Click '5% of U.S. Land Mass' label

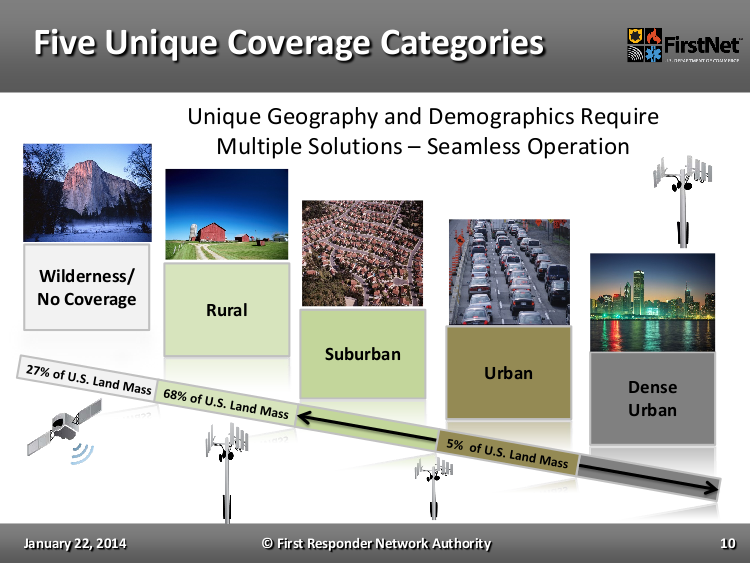507,453
